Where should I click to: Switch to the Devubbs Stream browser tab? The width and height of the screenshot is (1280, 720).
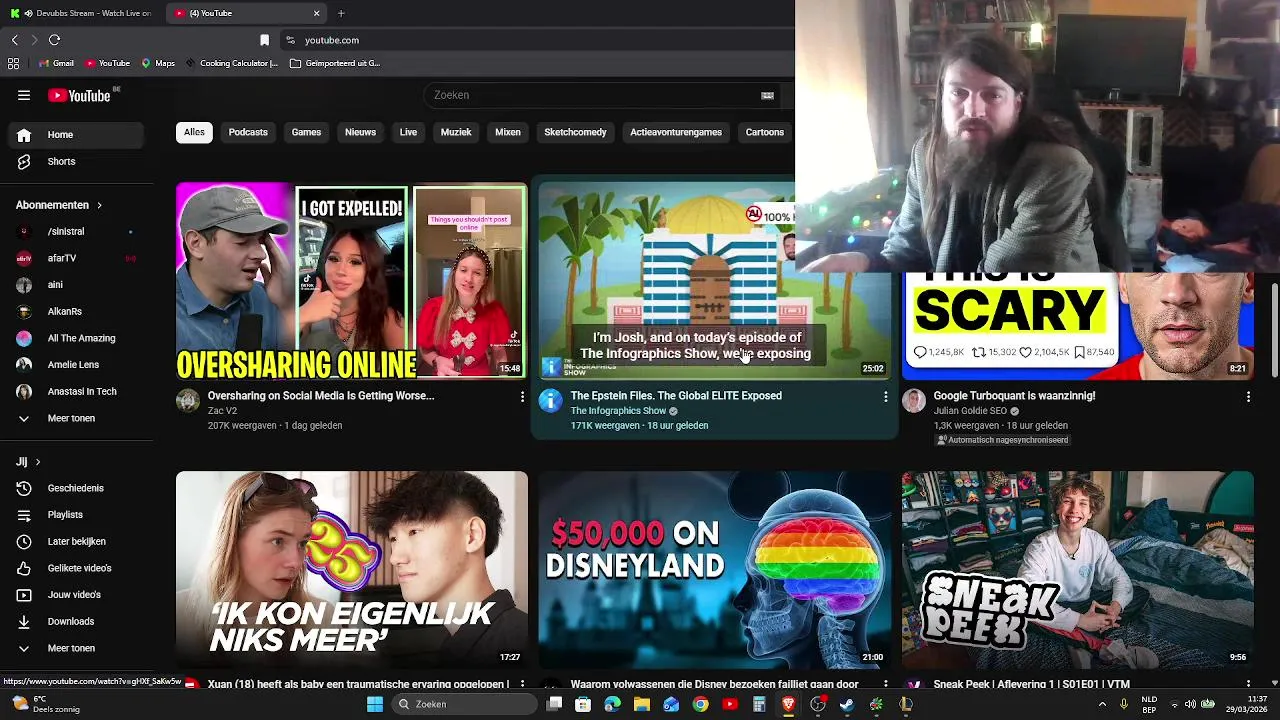[82, 13]
